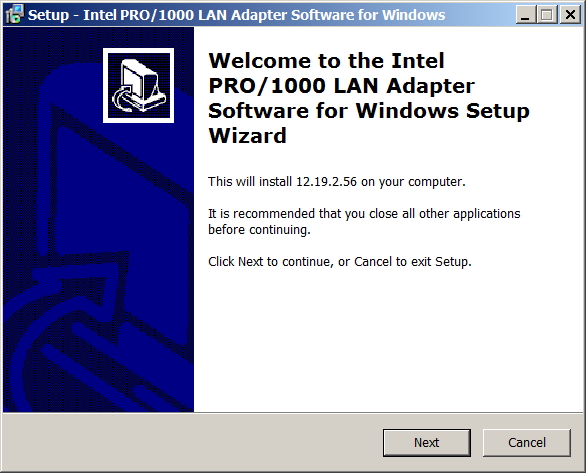
Task: Click the Next button to continue setup
Action: tap(426, 442)
